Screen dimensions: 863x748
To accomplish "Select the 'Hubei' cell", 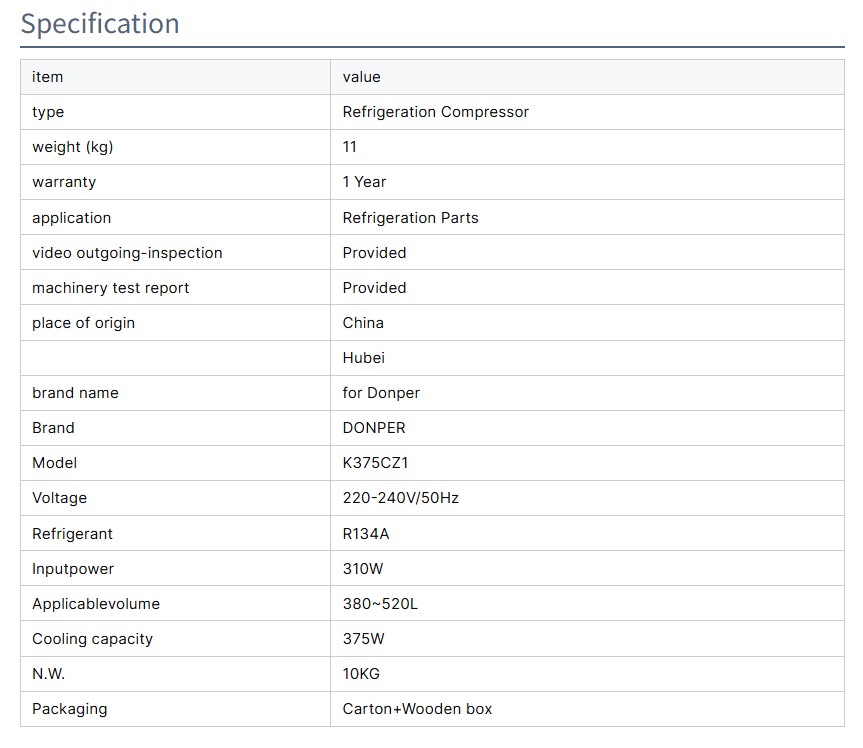I will (363, 358).
